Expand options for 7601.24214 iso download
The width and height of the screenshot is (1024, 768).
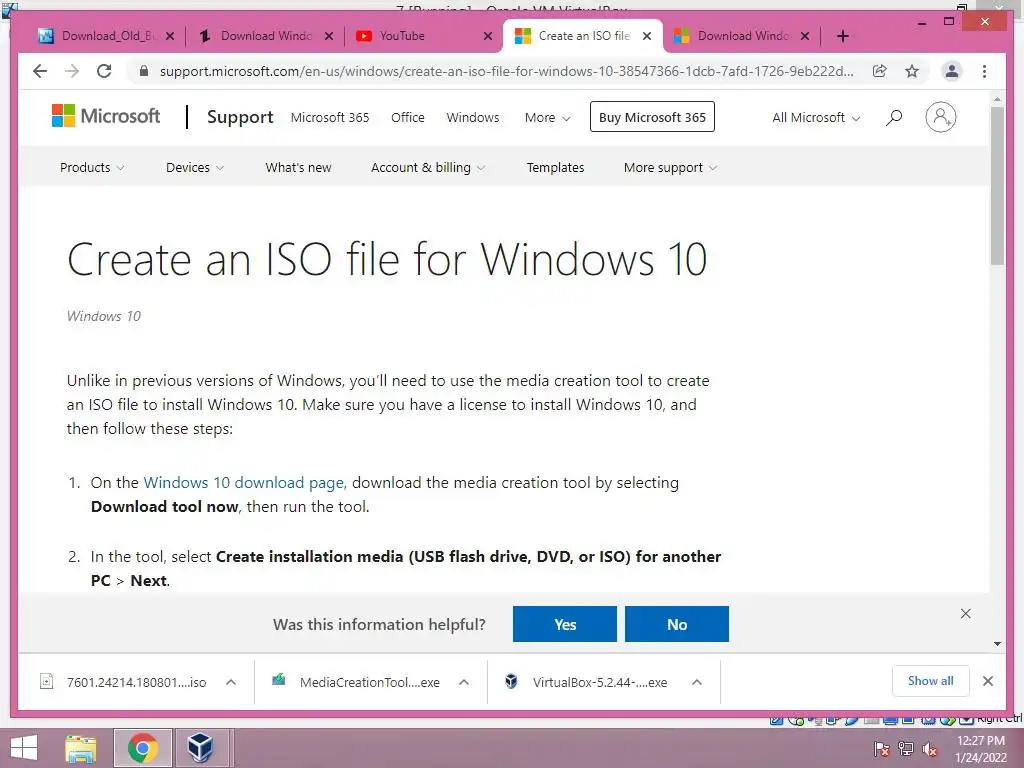(231, 682)
